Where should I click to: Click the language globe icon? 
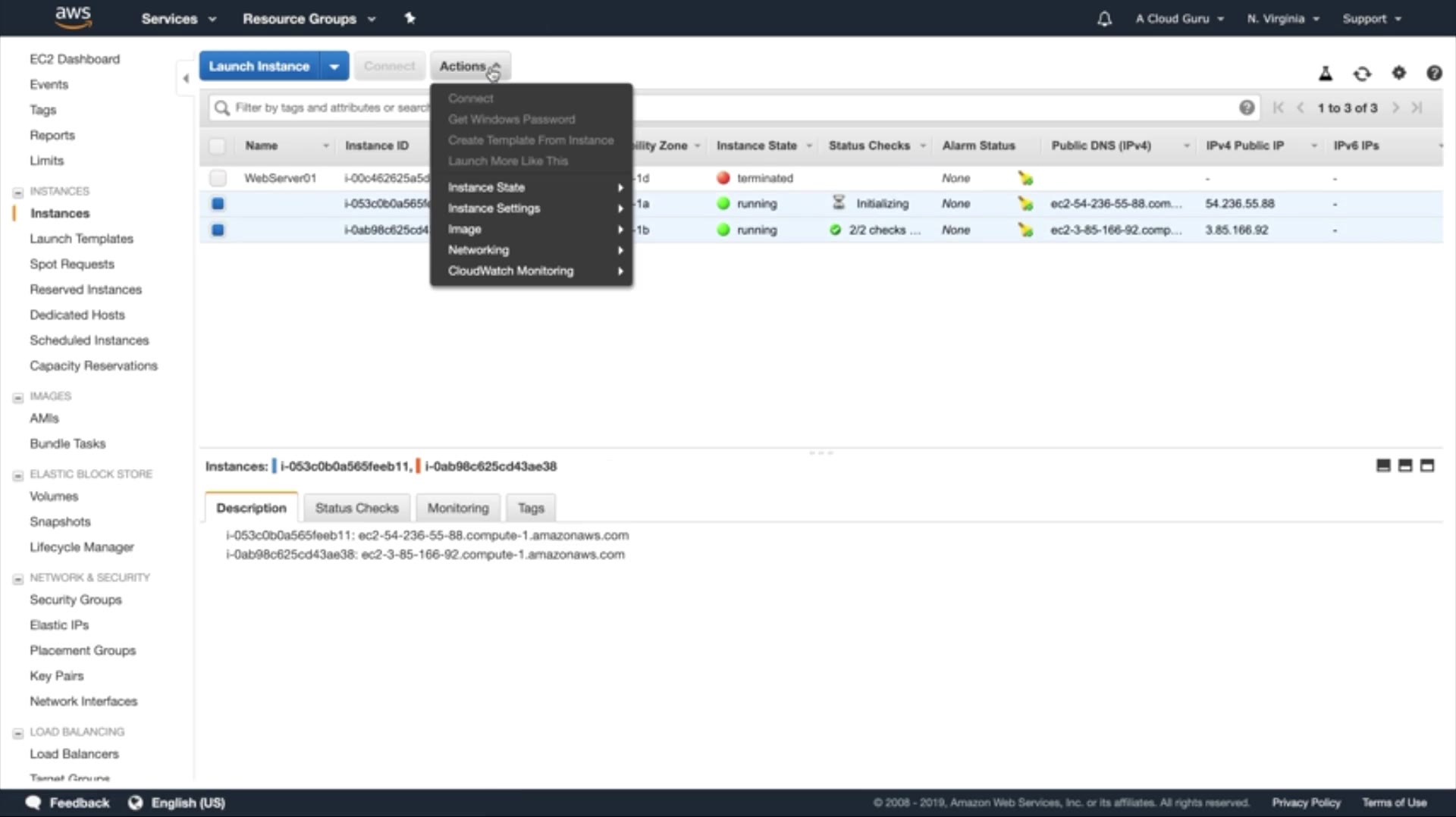[x=136, y=803]
